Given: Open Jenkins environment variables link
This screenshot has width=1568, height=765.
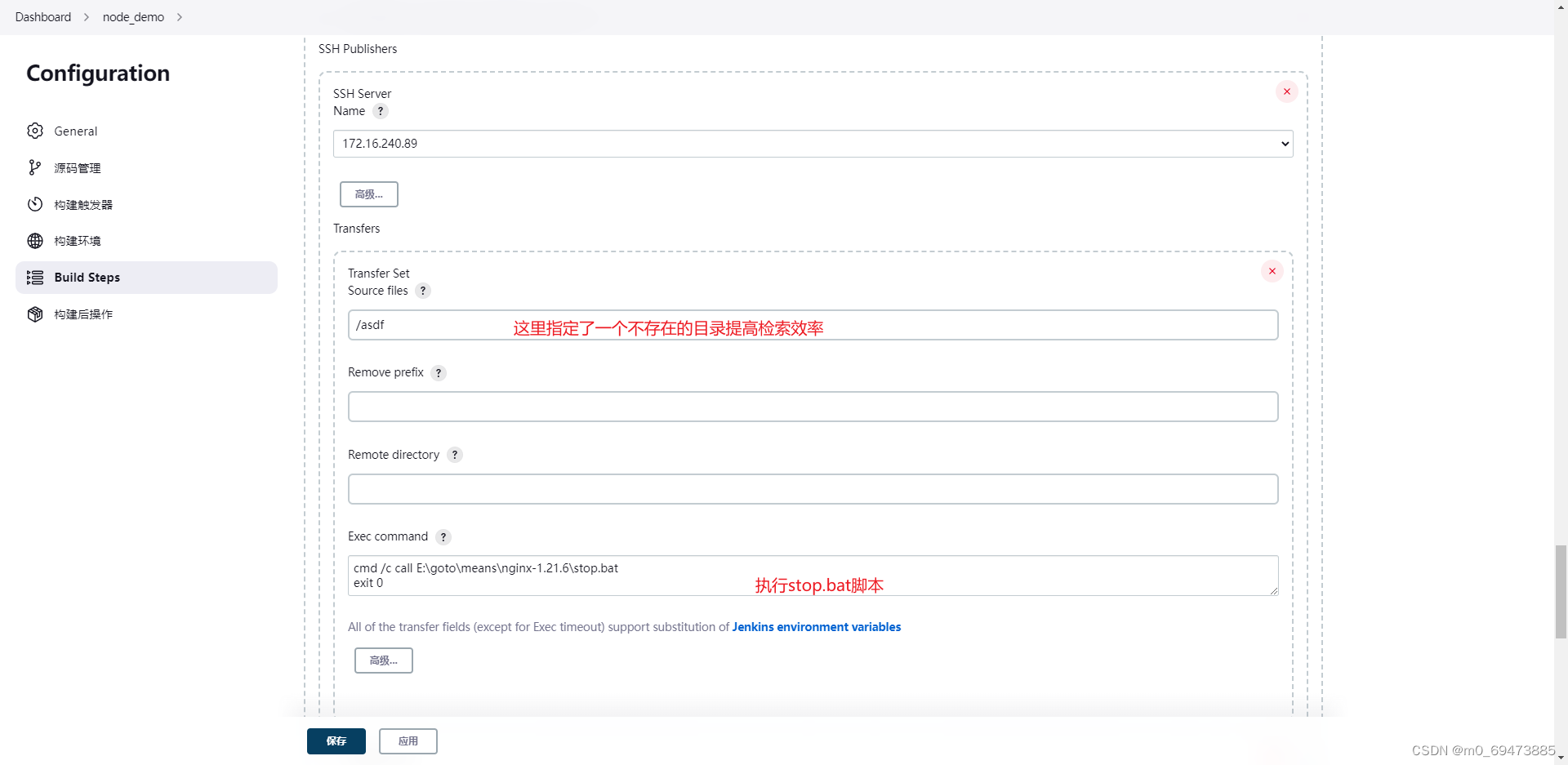Looking at the screenshot, I should point(816,627).
